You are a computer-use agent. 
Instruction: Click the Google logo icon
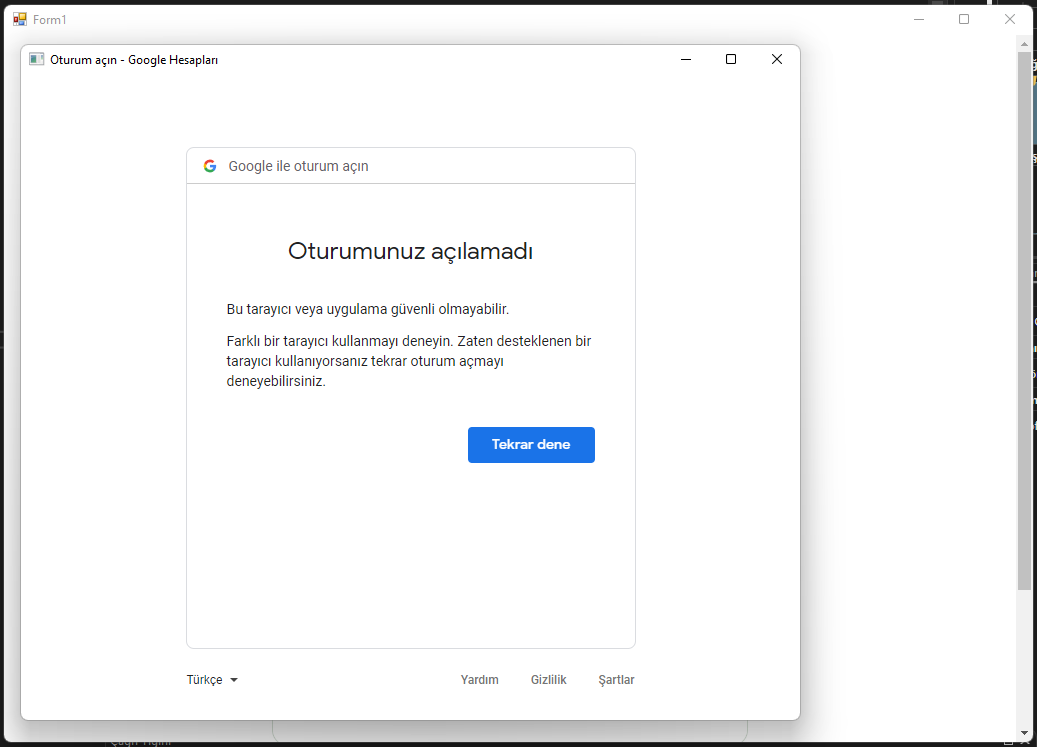[210, 166]
